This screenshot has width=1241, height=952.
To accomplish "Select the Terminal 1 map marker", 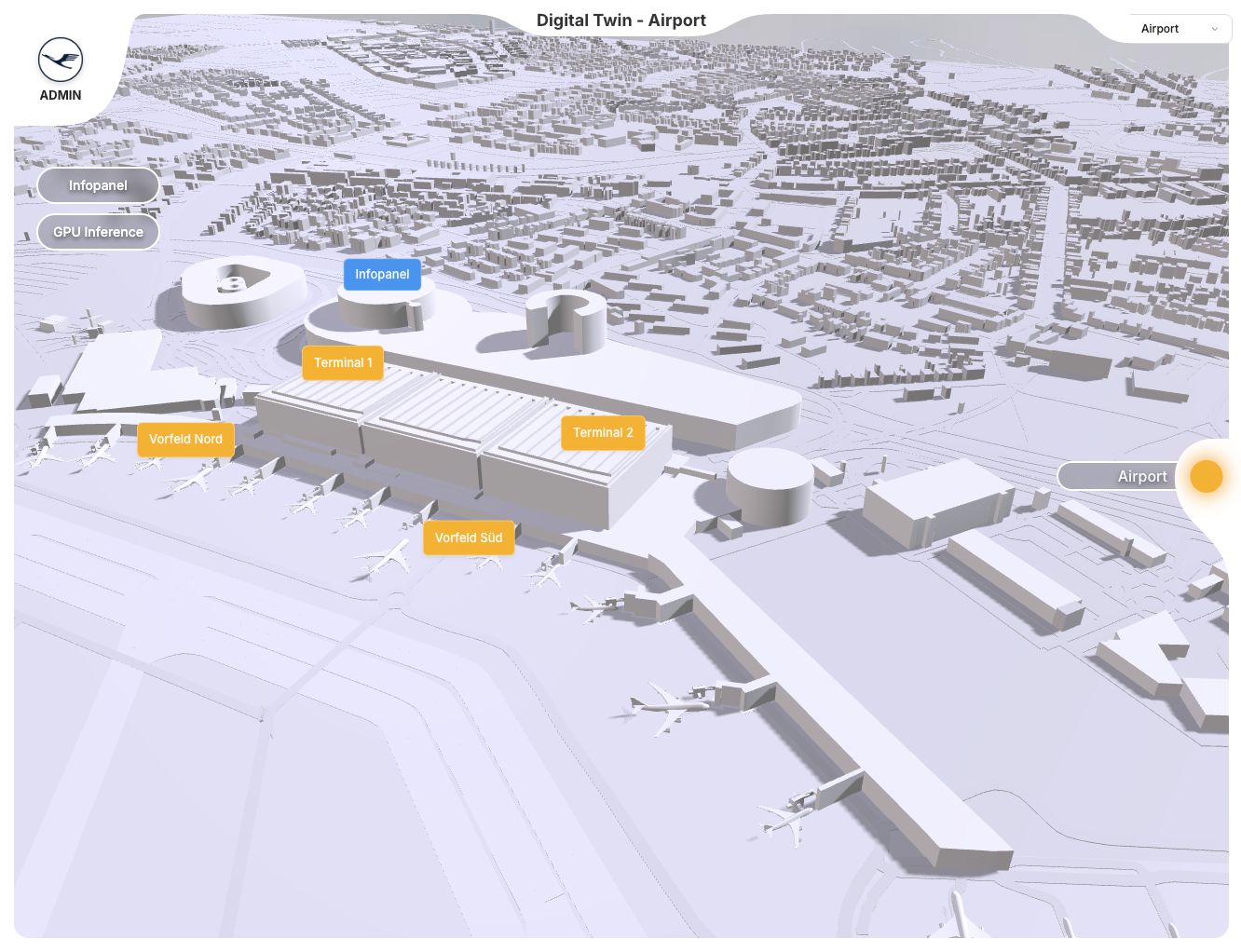I will point(343,363).
